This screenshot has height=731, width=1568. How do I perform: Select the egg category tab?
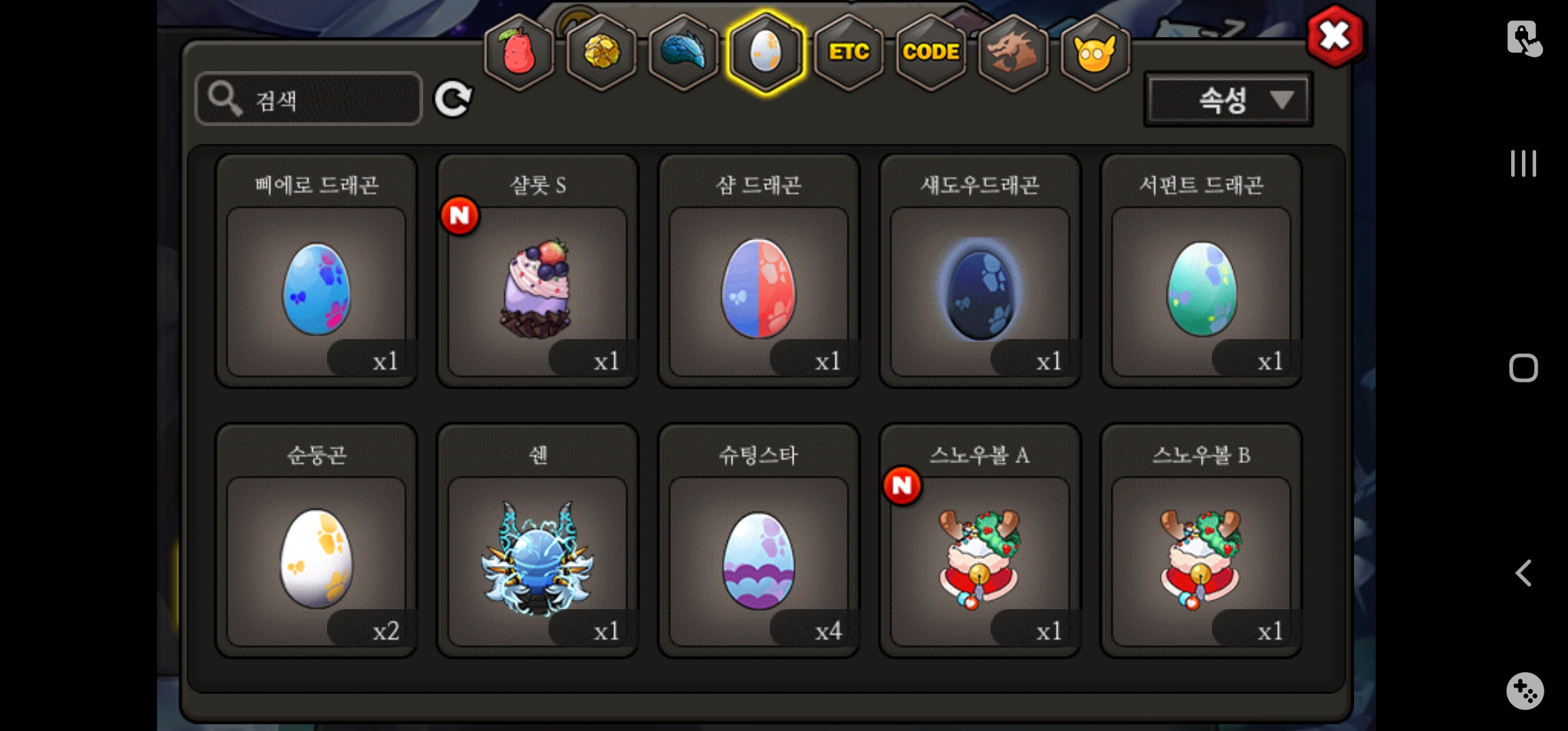(x=766, y=52)
